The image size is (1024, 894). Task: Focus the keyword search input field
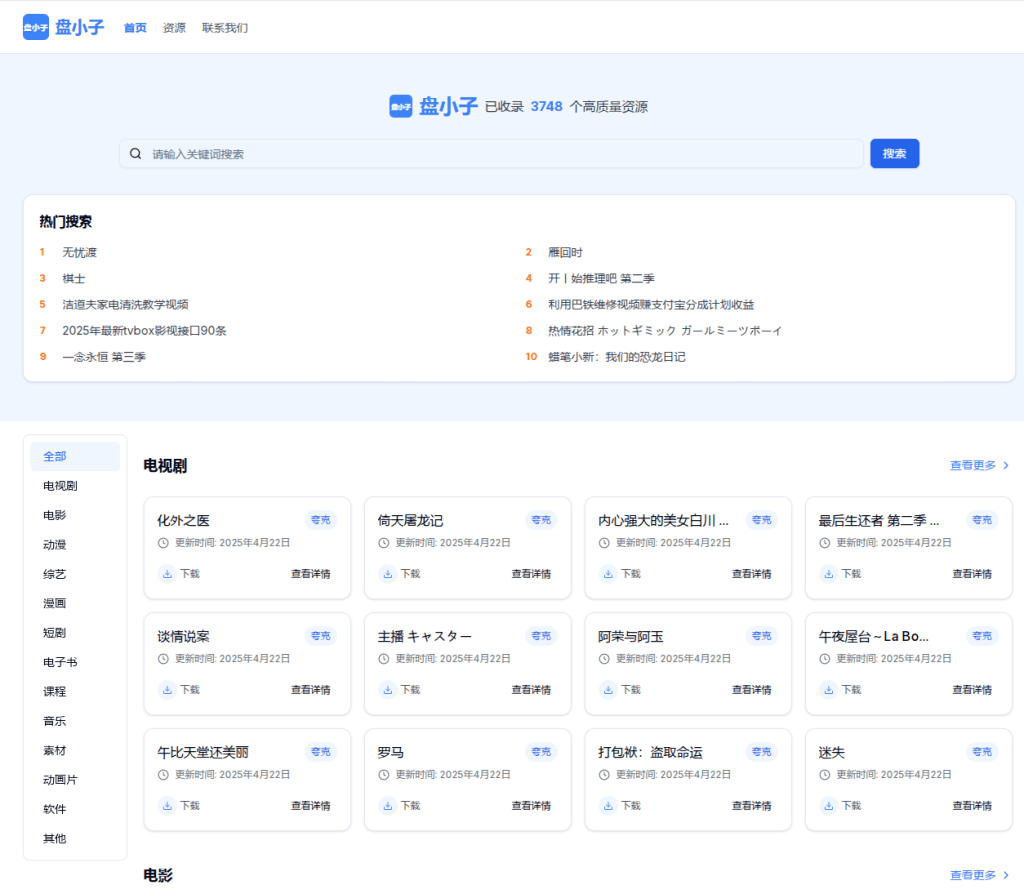500,154
